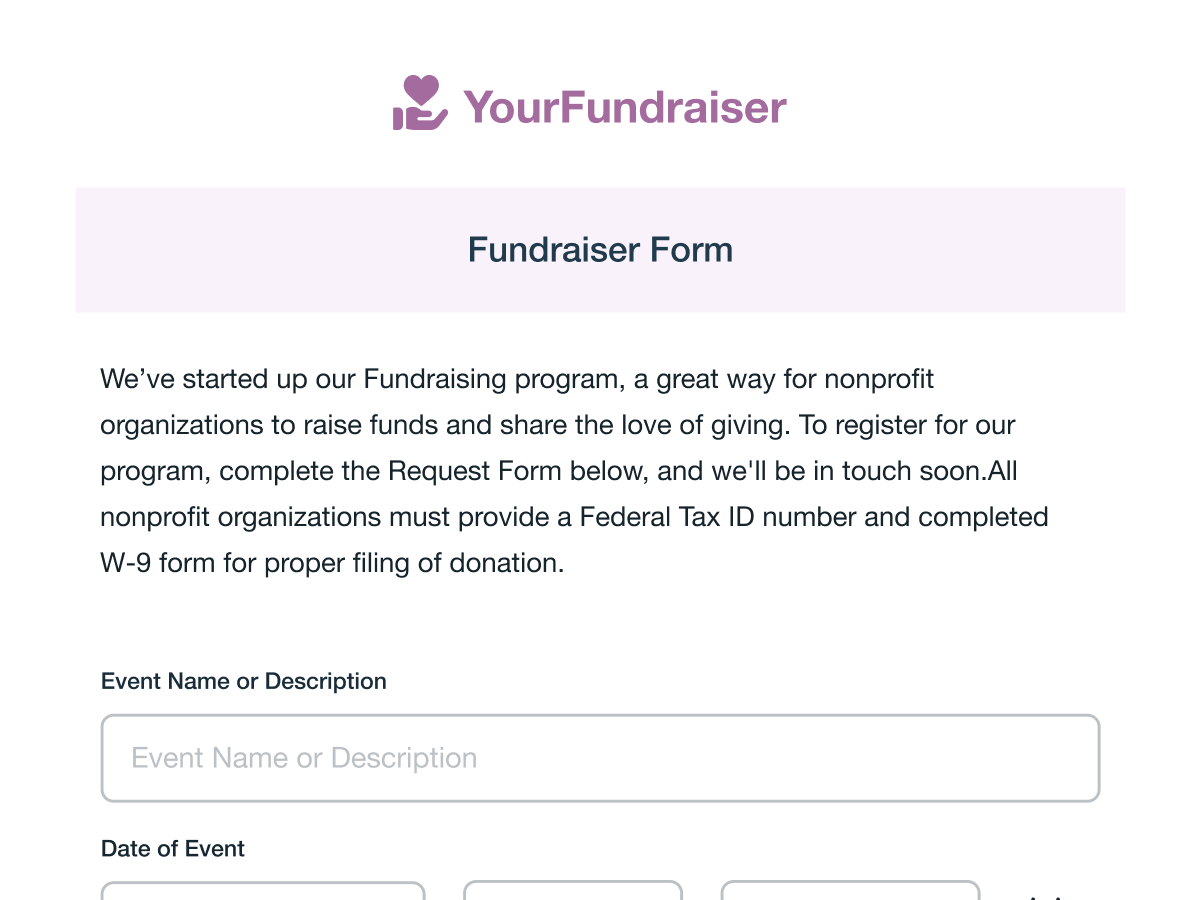The height and width of the screenshot is (900, 1200).
Task: Click the Date of Event label
Action: click(173, 849)
